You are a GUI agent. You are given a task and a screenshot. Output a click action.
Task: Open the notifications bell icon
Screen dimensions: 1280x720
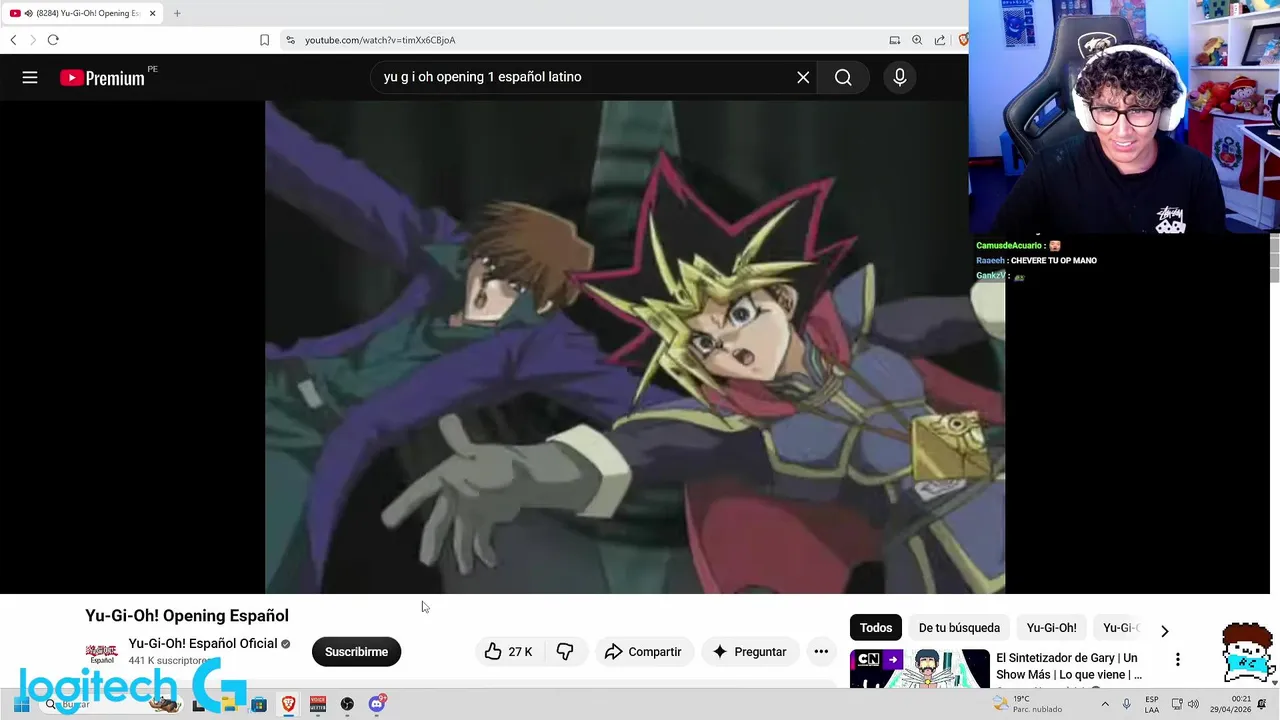pos(1262,704)
